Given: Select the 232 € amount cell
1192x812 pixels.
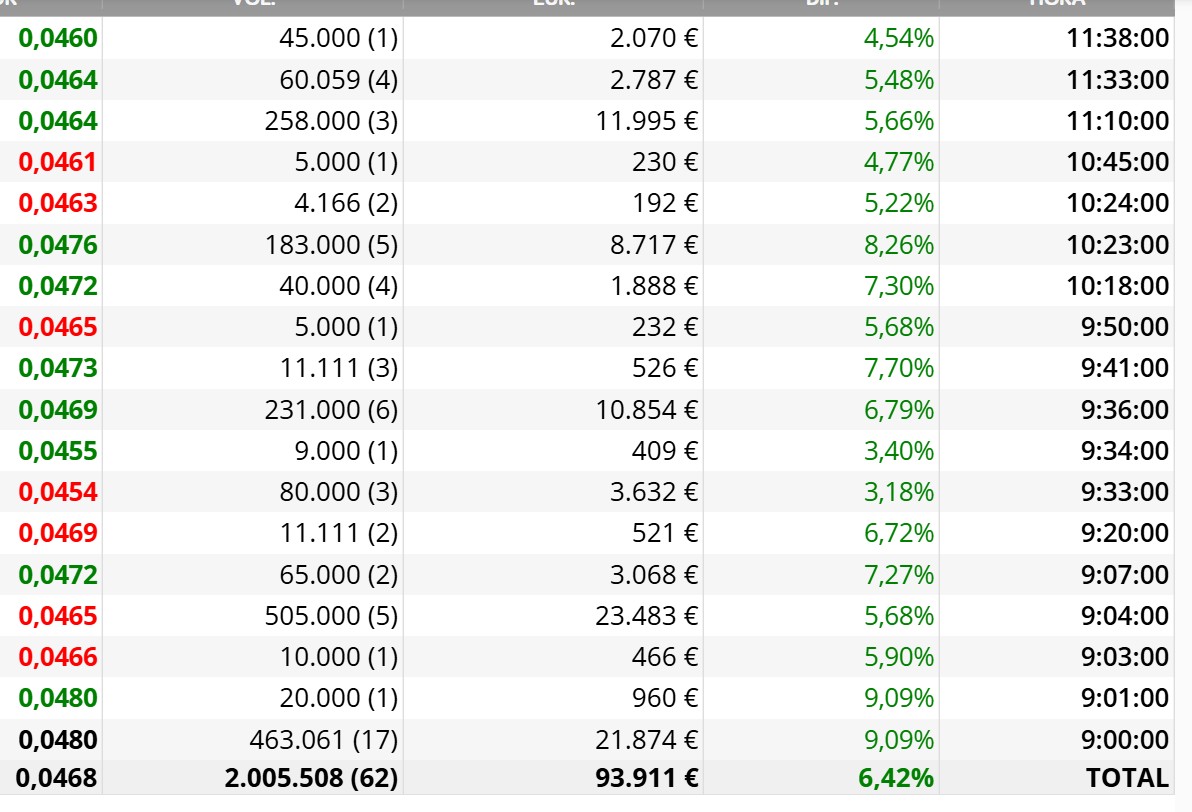Looking at the screenshot, I should 664,327.
